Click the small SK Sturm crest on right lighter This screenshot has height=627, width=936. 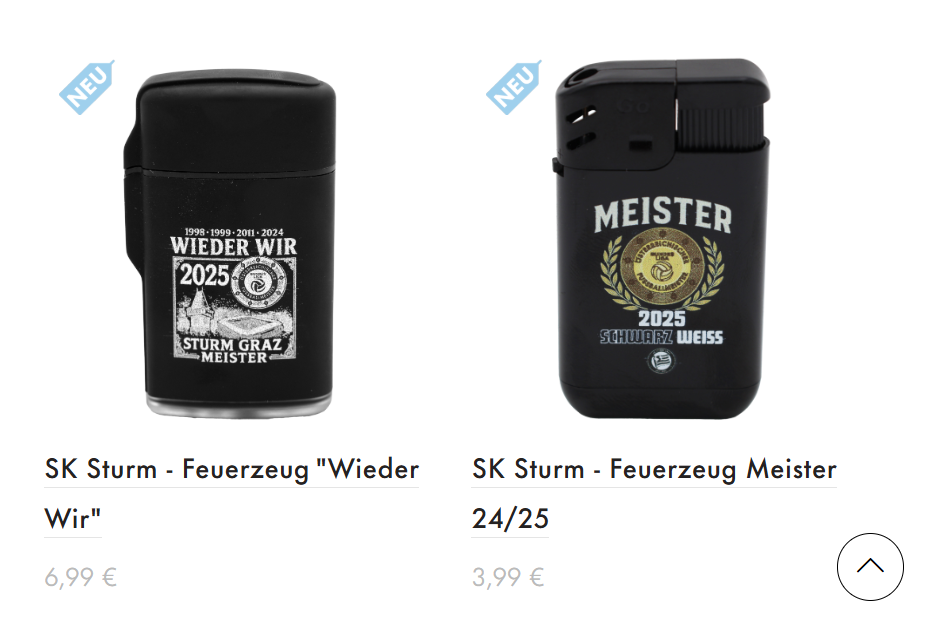click(x=661, y=361)
